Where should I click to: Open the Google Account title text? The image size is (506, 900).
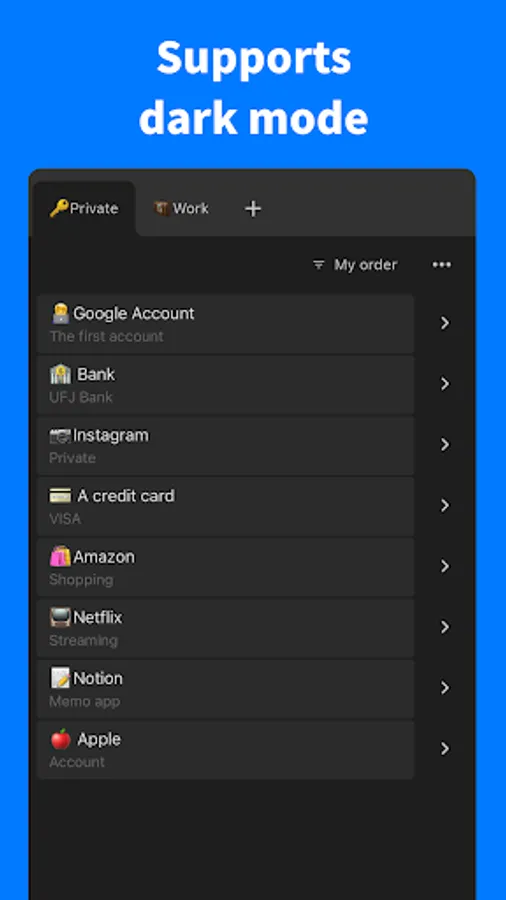pos(134,313)
